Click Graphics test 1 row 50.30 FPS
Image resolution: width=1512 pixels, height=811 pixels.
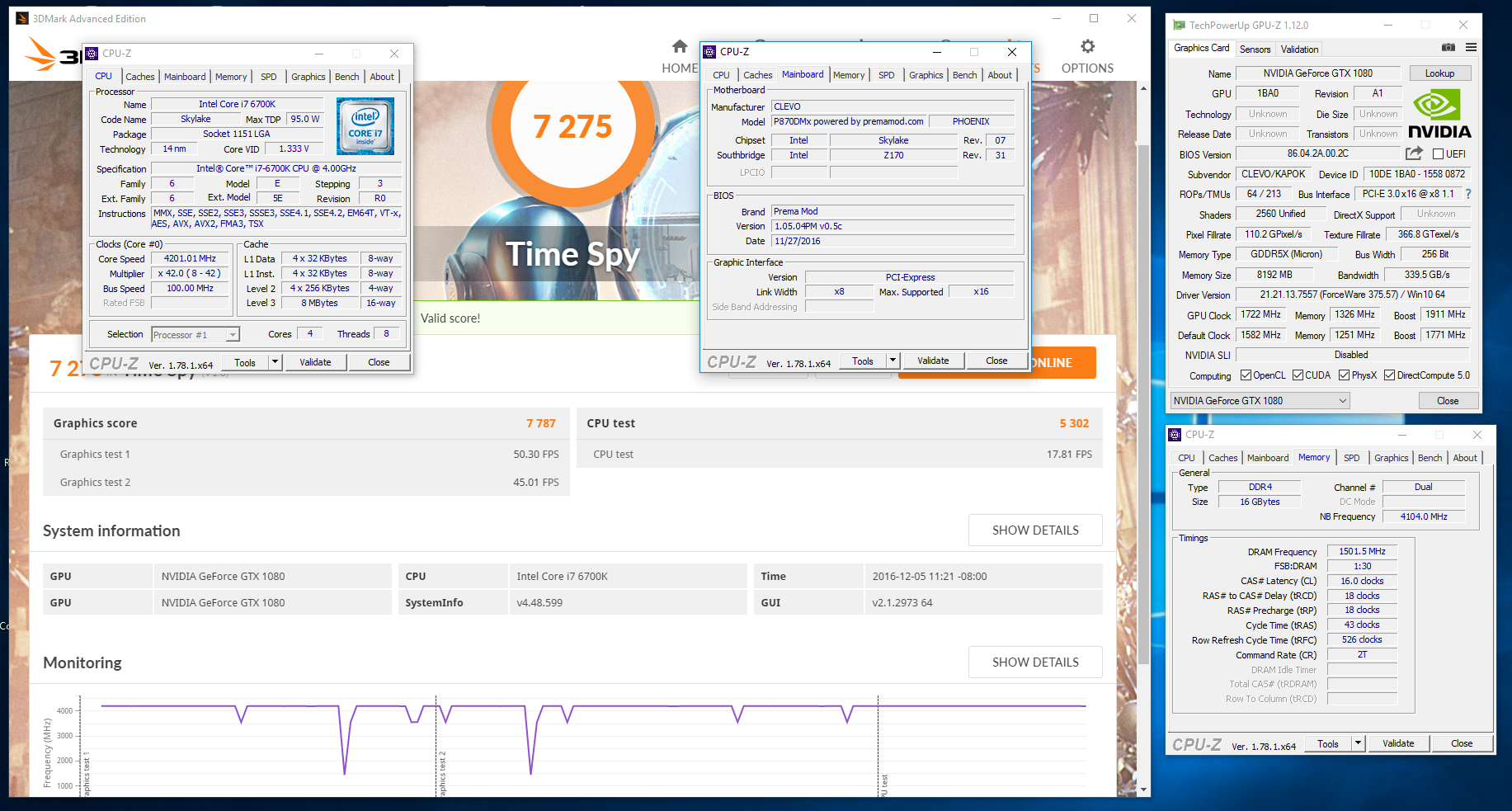click(306, 455)
